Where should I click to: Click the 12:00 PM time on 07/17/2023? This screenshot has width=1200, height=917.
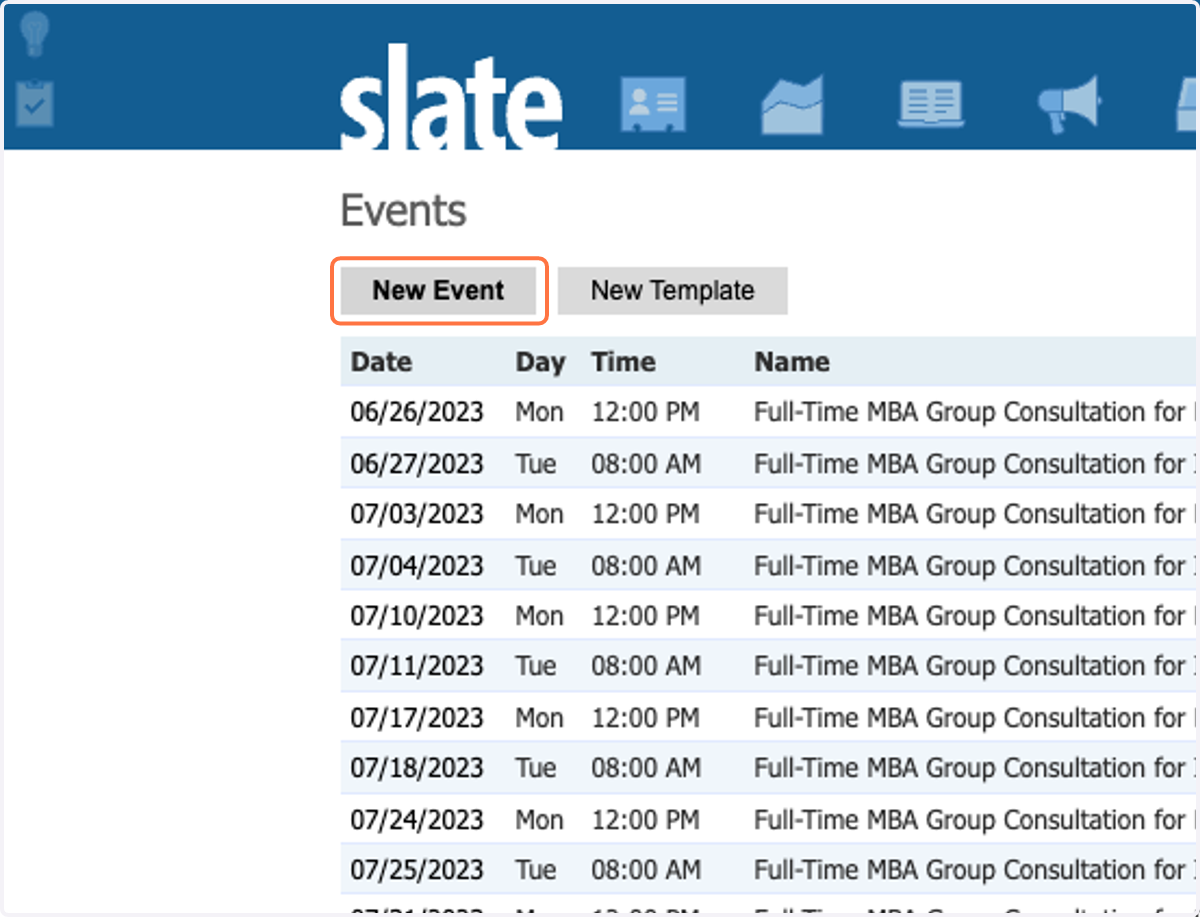(646, 718)
